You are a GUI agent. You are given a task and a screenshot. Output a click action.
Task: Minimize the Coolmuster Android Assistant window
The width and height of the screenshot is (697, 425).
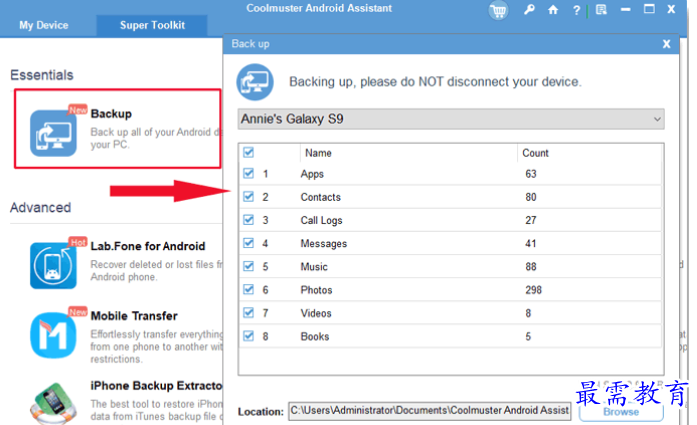(625, 9)
